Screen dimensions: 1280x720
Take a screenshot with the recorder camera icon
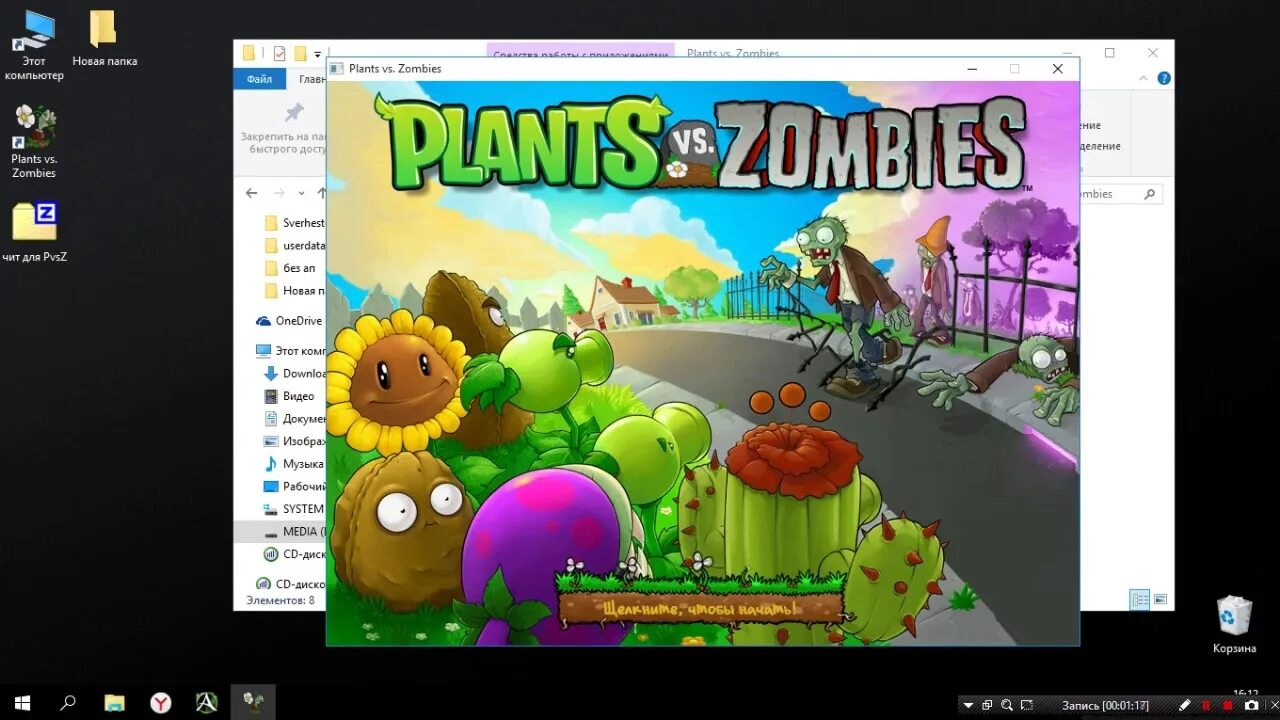coord(1250,705)
